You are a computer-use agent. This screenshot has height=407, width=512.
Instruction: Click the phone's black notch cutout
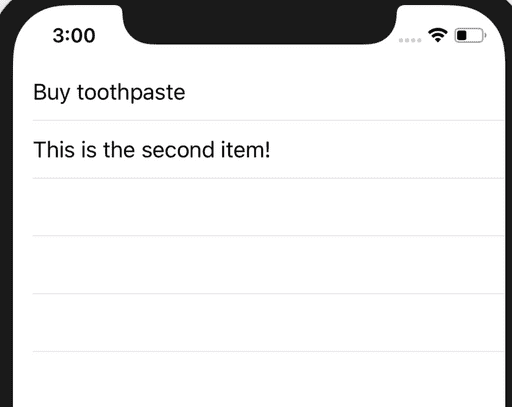click(260, 23)
